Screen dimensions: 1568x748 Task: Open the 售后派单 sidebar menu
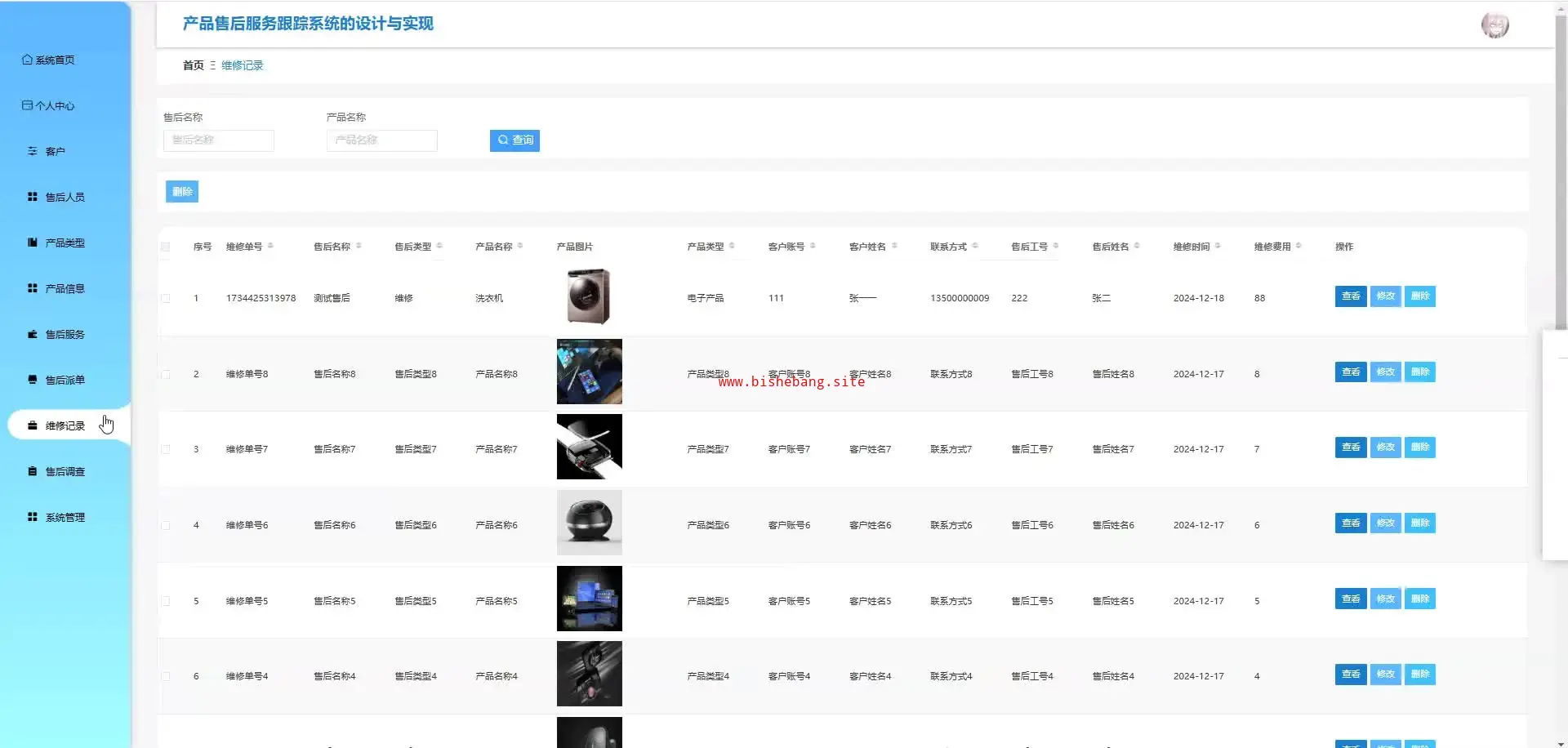tap(65, 380)
